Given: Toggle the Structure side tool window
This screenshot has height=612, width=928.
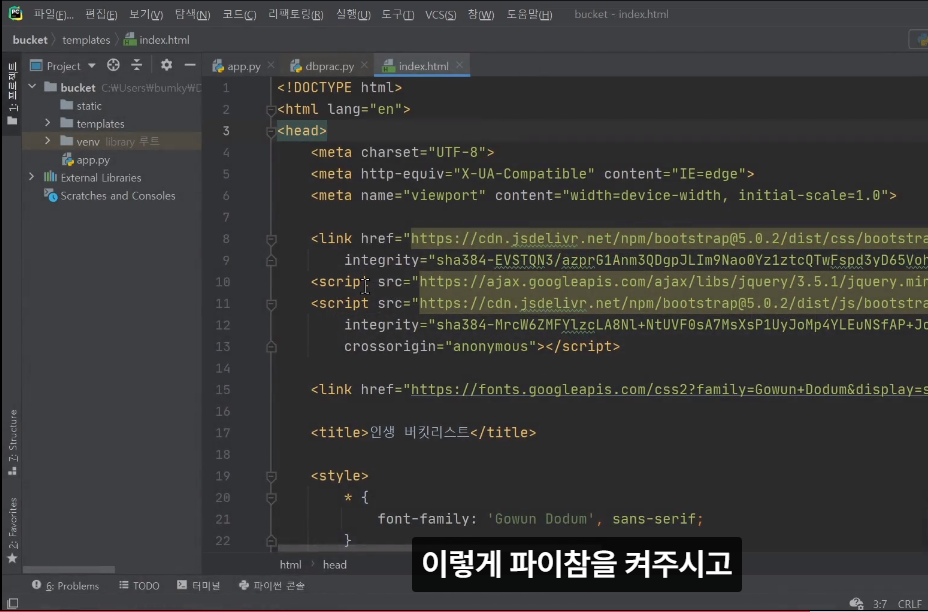Looking at the screenshot, I should click(12, 442).
